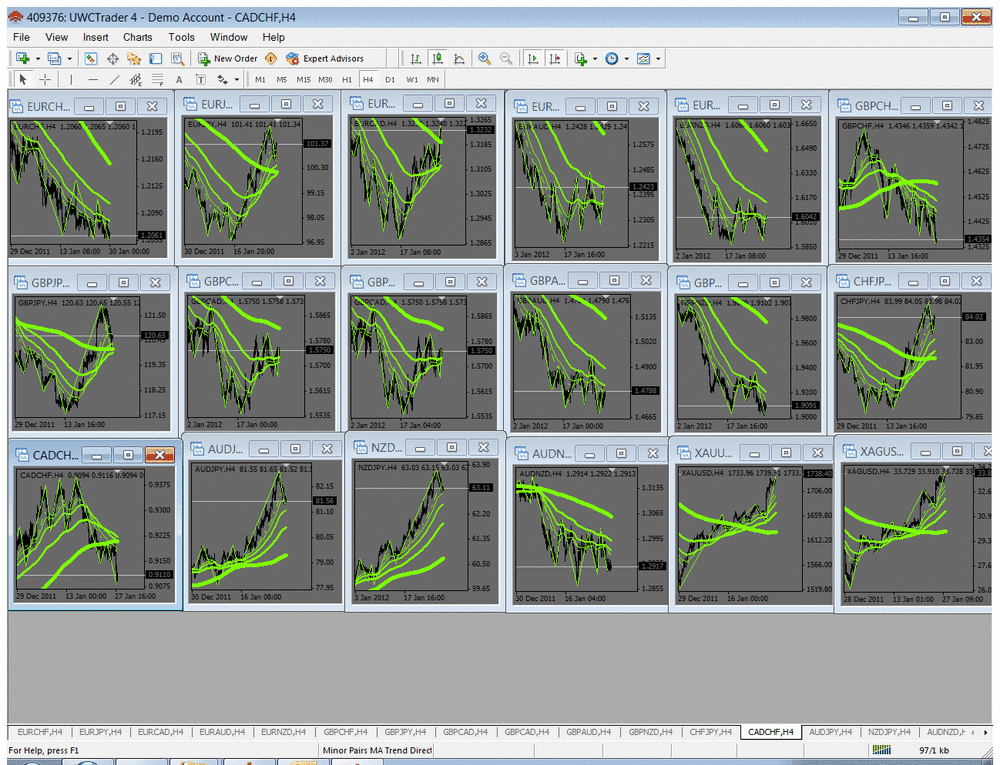
Task: Select the Crosshair tool
Action: pos(45,80)
